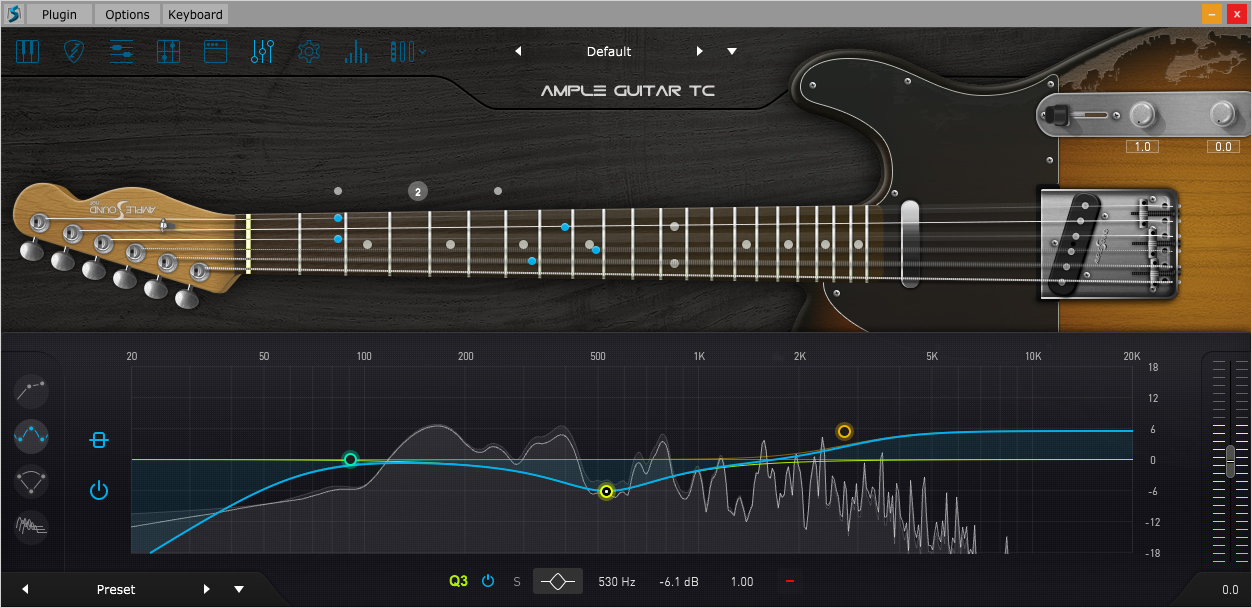
Task: Expand the EQ Preset dropdown list
Action: coord(239,589)
